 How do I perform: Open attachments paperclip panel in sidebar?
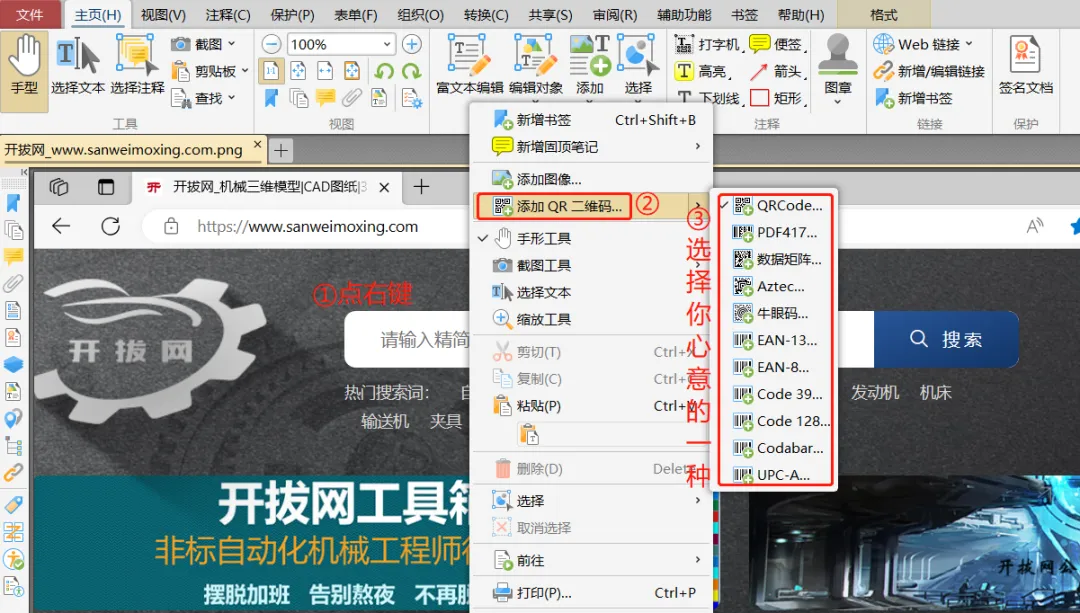[13, 283]
